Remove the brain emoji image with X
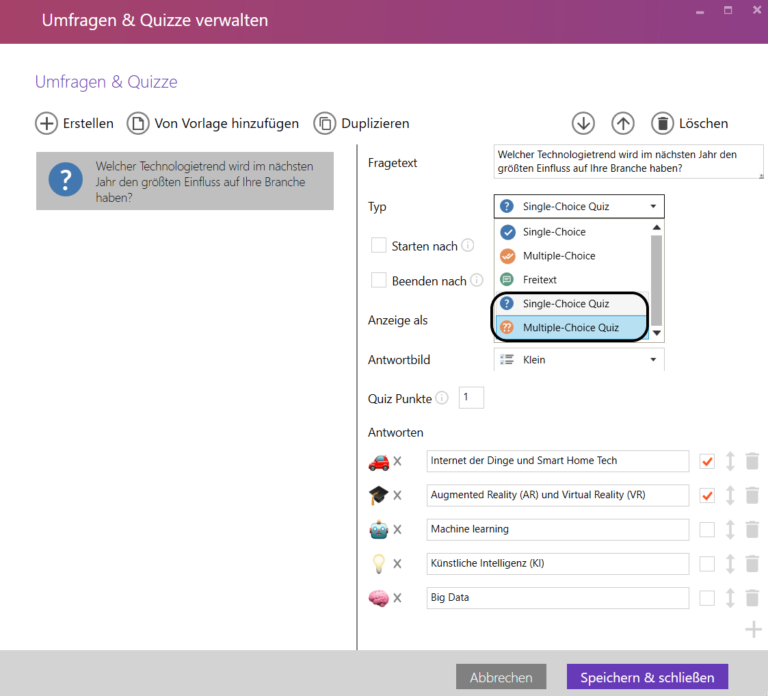The height and width of the screenshot is (696, 768). click(x=397, y=598)
